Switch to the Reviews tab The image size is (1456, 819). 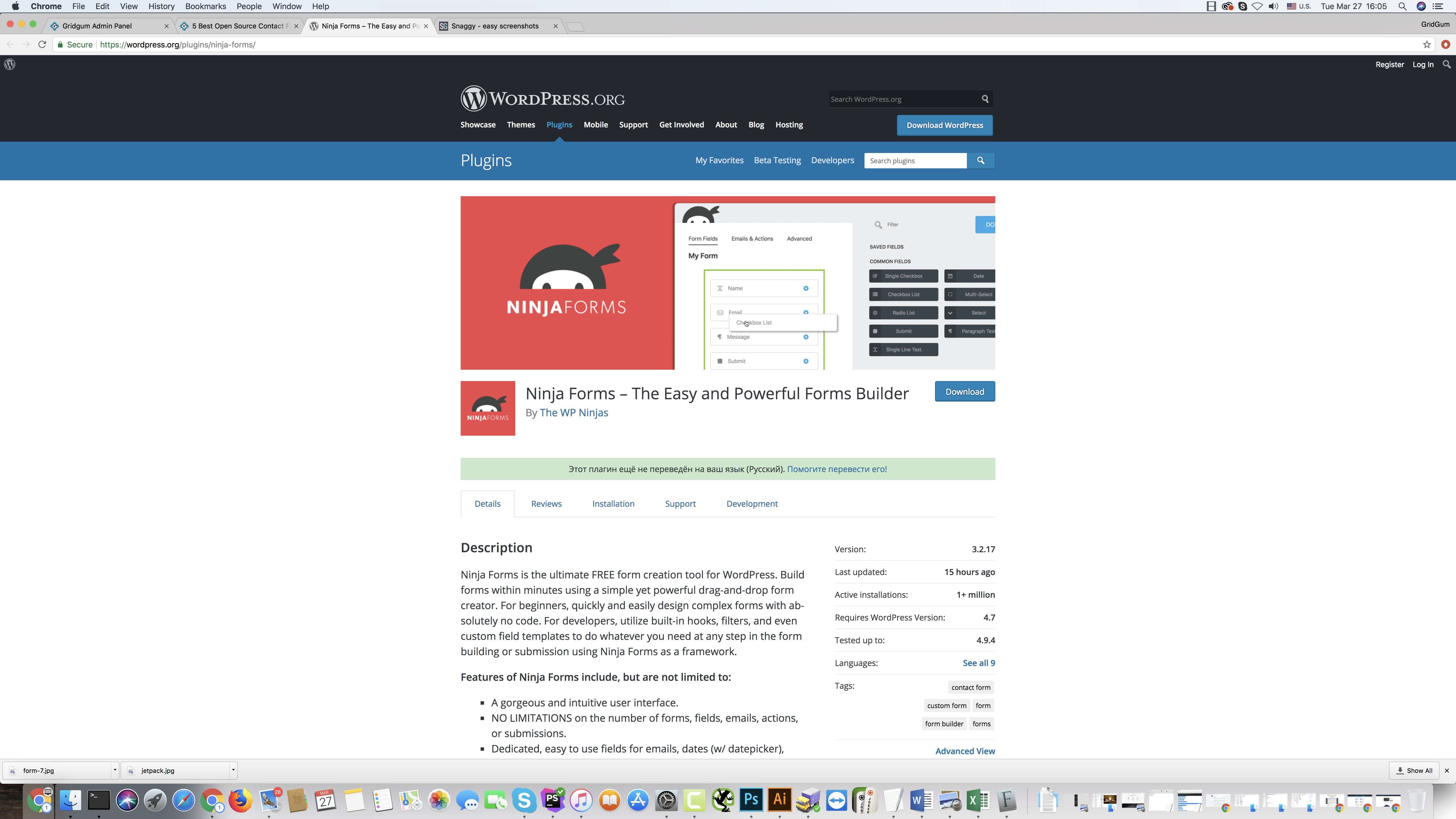point(546,504)
